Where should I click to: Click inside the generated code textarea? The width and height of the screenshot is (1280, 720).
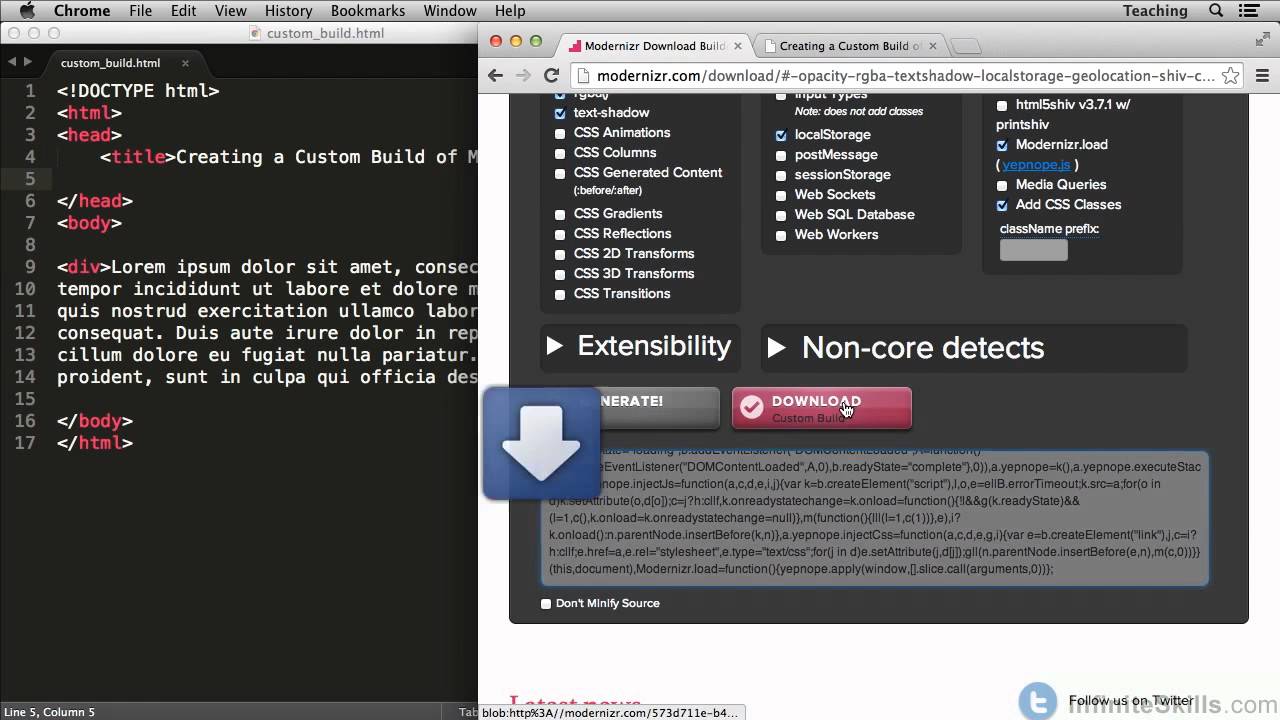click(874, 518)
